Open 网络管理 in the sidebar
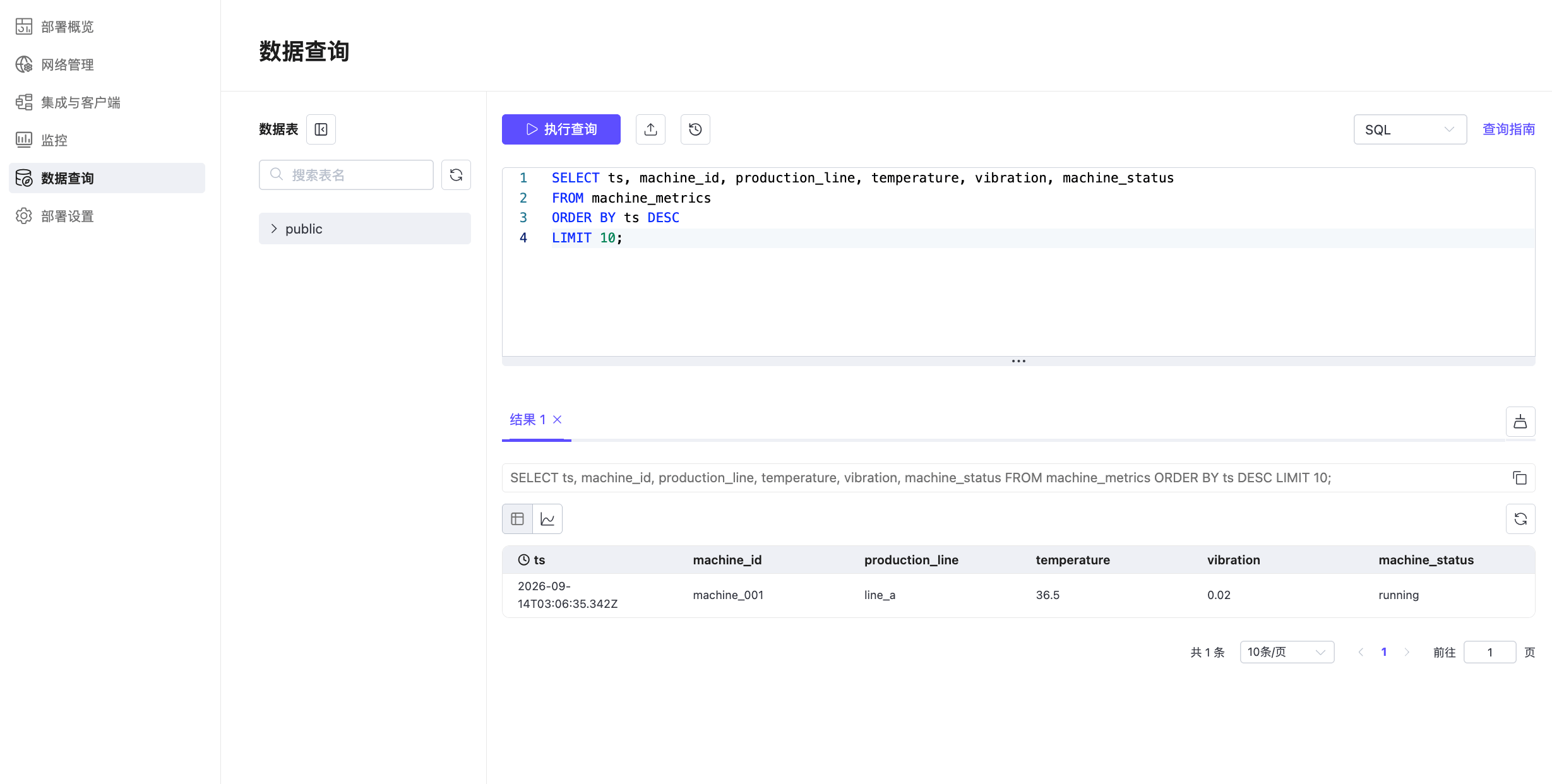 107,64
